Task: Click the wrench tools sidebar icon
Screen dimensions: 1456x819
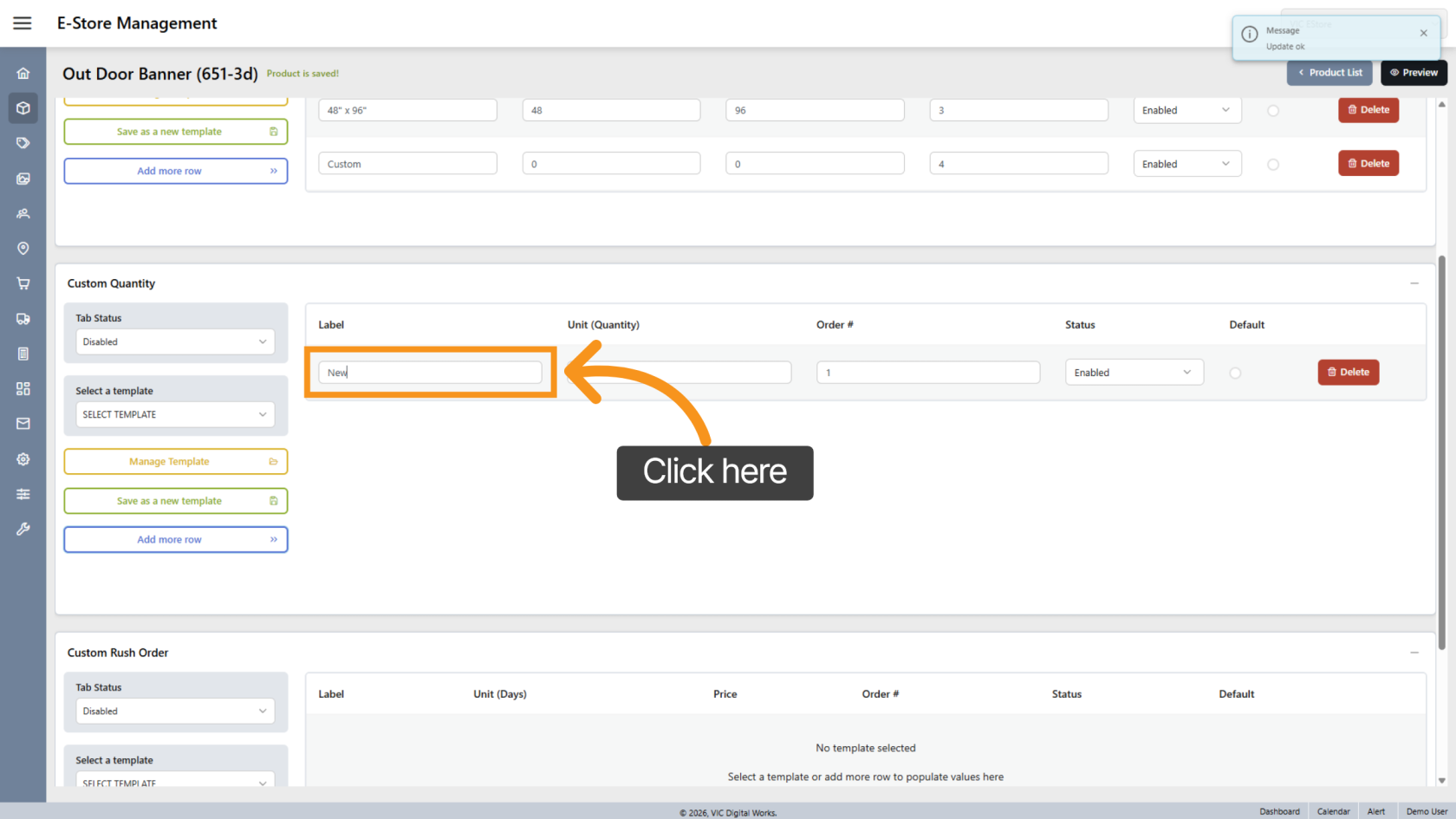Action: [23, 529]
